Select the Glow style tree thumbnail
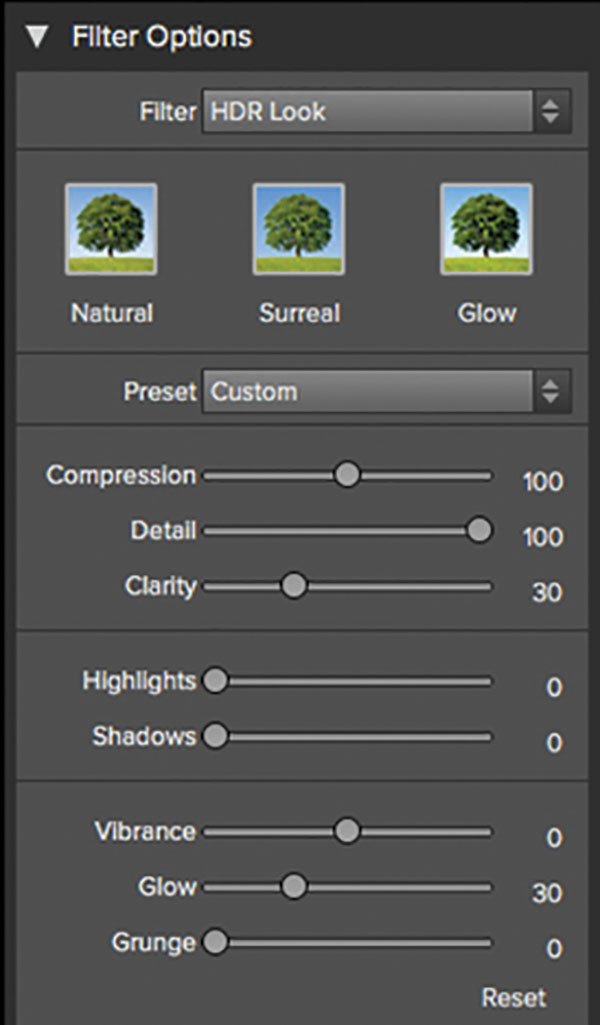 486,229
